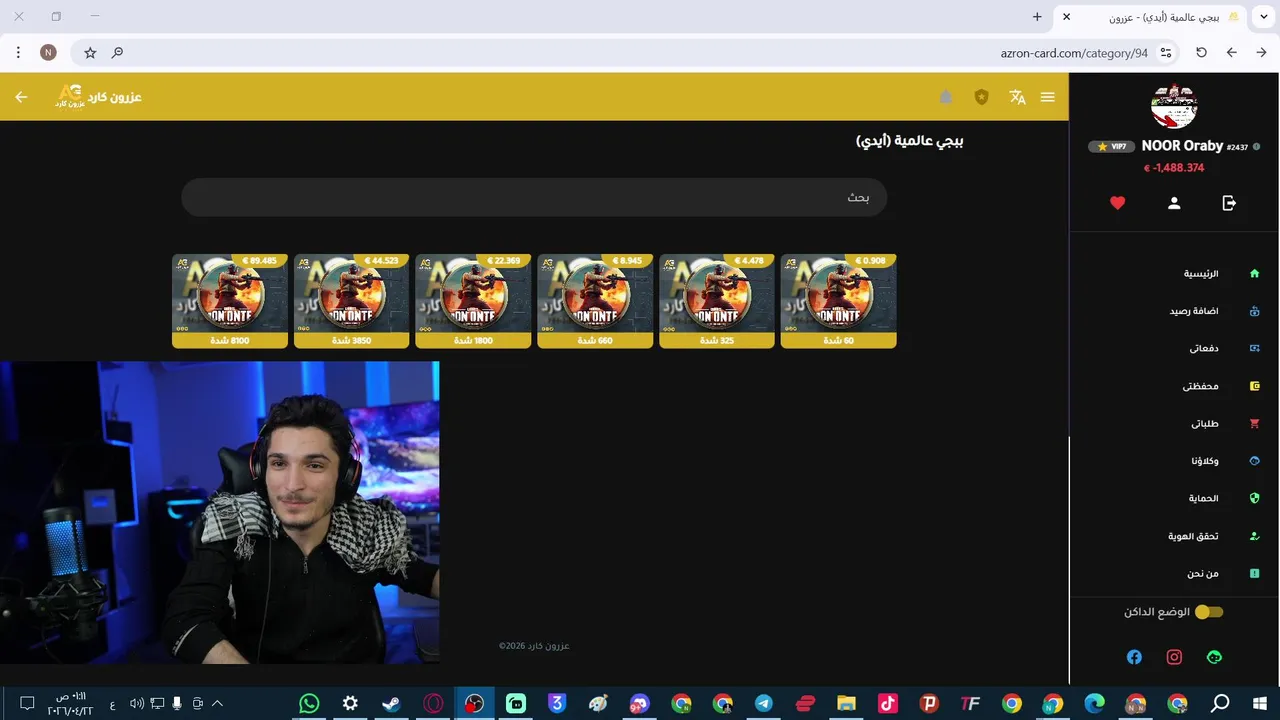This screenshot has width=1280, height=720.
Task: Click the info dot beside user ID #2437
Action: click(x=1257, y=146)
